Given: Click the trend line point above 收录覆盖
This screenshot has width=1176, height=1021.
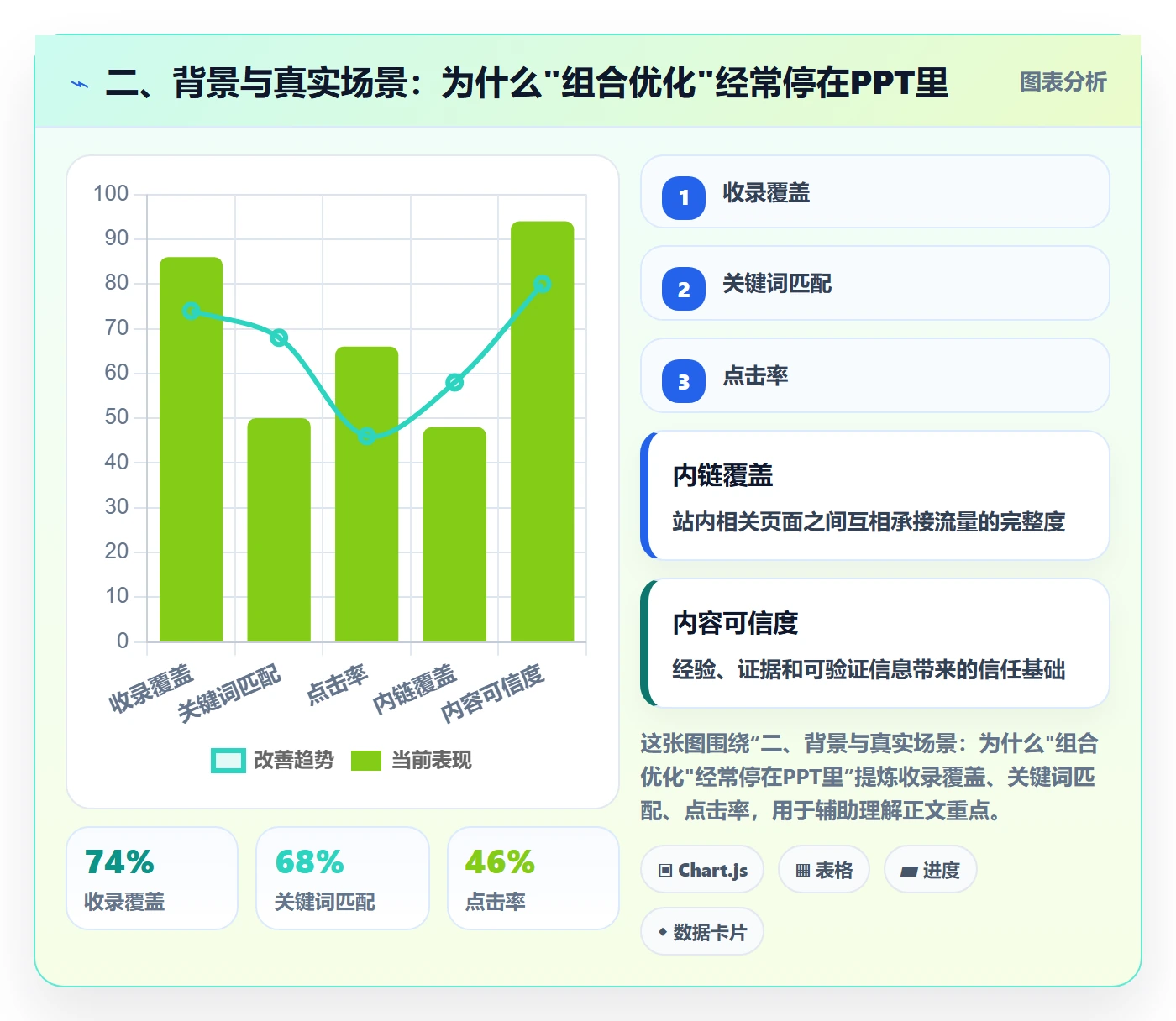Looking at the screenshot, I should pos(192,311).
